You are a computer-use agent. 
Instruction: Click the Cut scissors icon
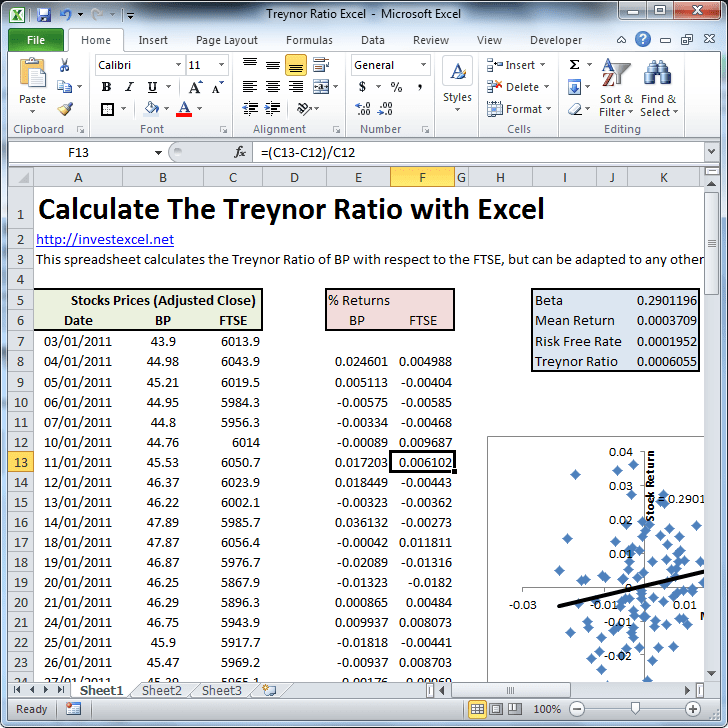coord(64,65)
